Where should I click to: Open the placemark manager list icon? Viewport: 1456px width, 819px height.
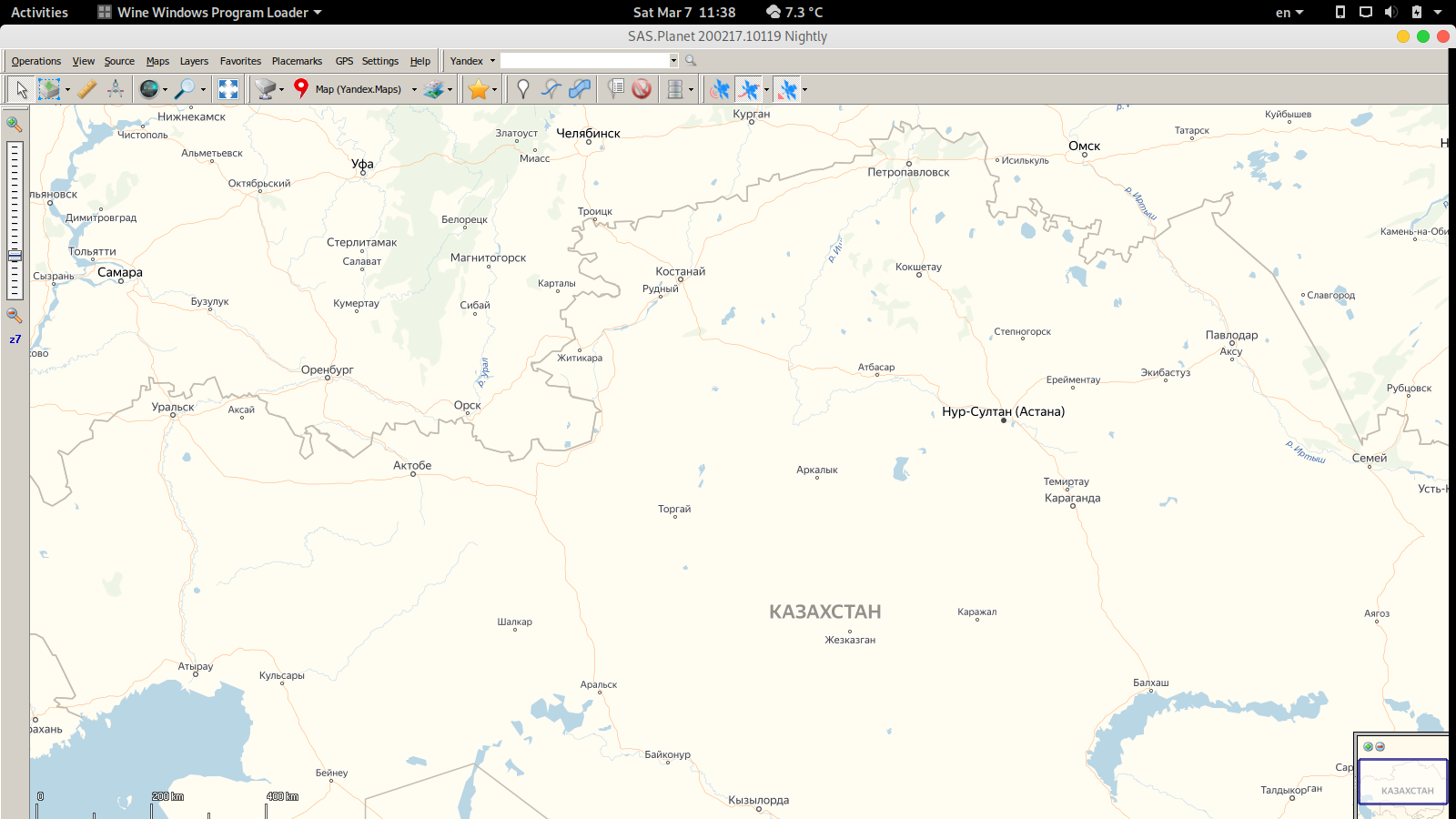coord(616,89)
